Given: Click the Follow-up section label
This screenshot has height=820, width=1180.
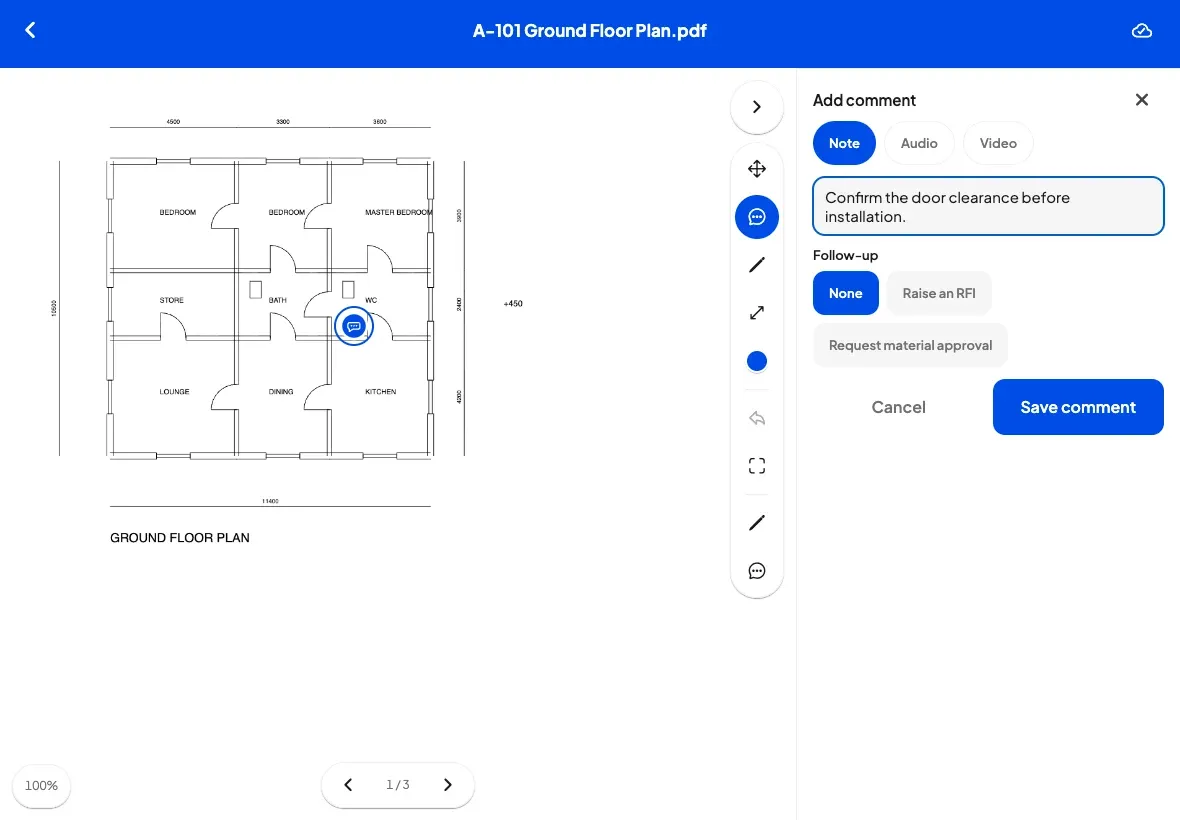Looking at the screenshot, I should click(845, 255).
